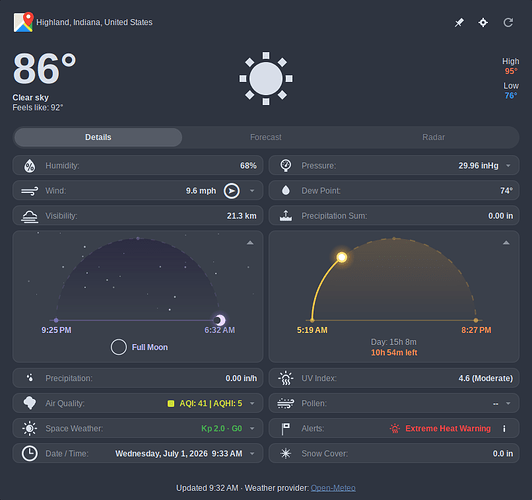Click the alert info icon
The height and width of the screenshot is (500, 532).
click(504, 429)
